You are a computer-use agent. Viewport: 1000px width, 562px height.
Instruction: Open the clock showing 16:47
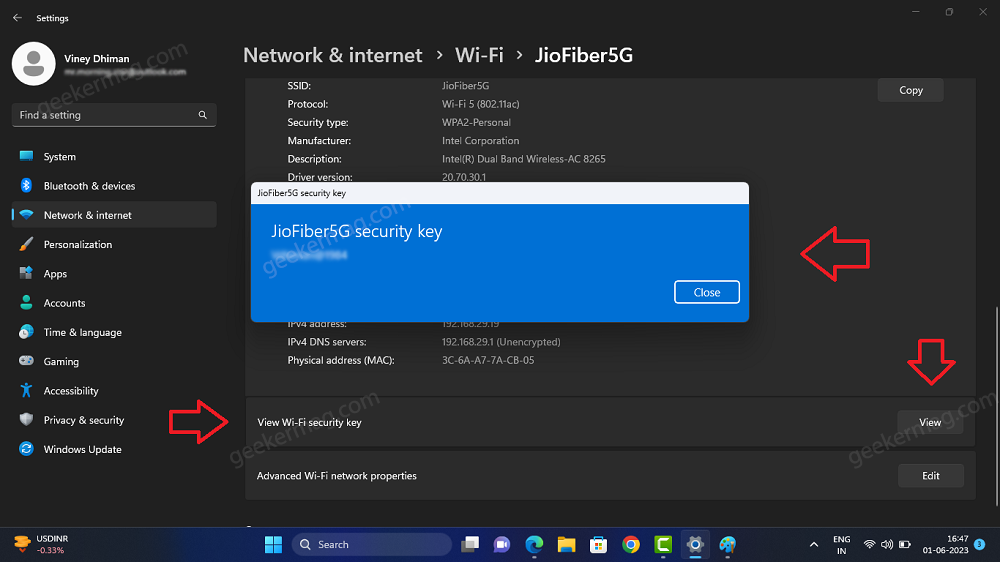pyautogui.click(x=945, y=544)
